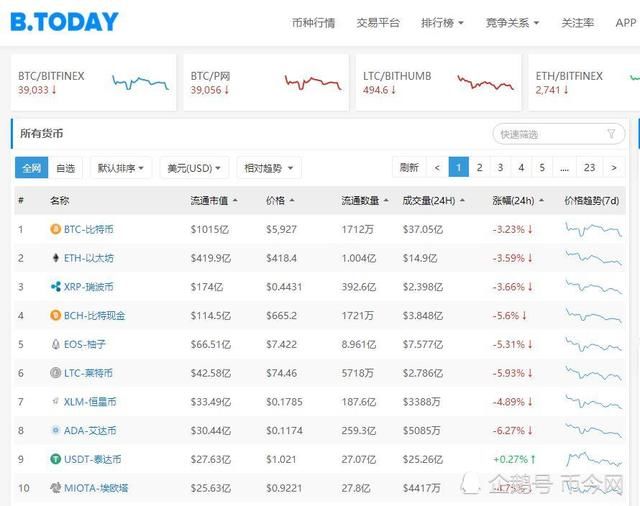Switch to the 自选 tab
Viewport: 640px width, 506px height.
pos(65,167)
